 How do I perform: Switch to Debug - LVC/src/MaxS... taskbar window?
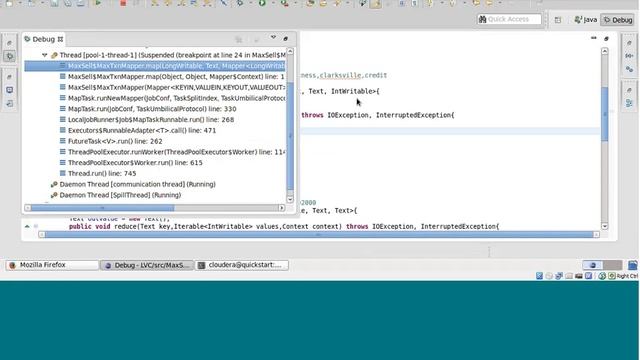pyautogui.click(x=147, y=265)
